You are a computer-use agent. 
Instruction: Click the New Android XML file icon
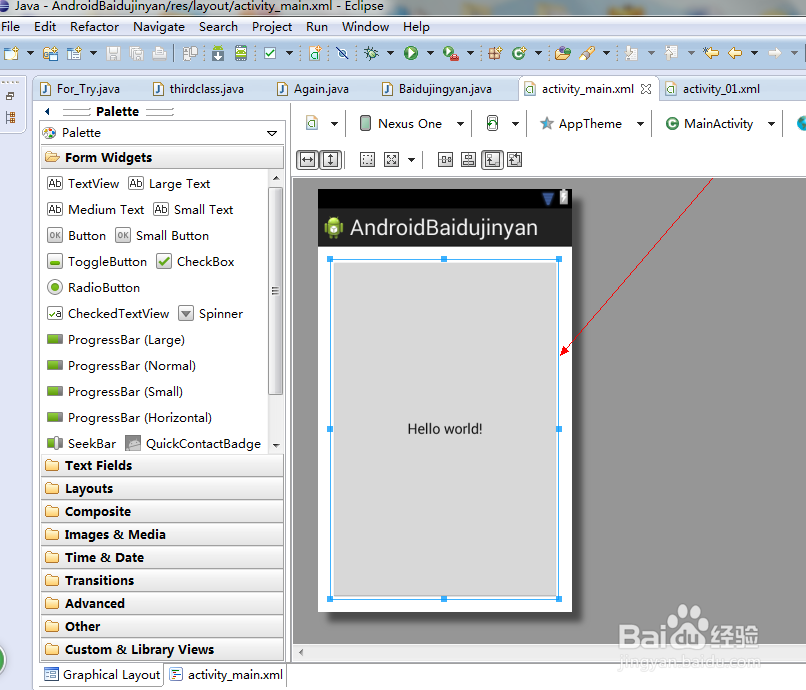pos(315,53)
